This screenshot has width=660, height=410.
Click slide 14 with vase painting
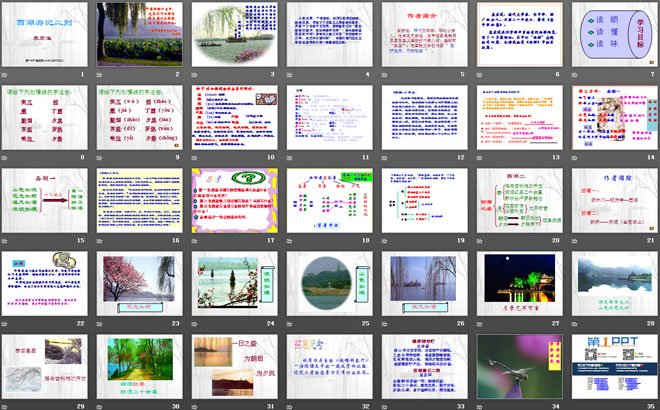click(x=613, y=117)
